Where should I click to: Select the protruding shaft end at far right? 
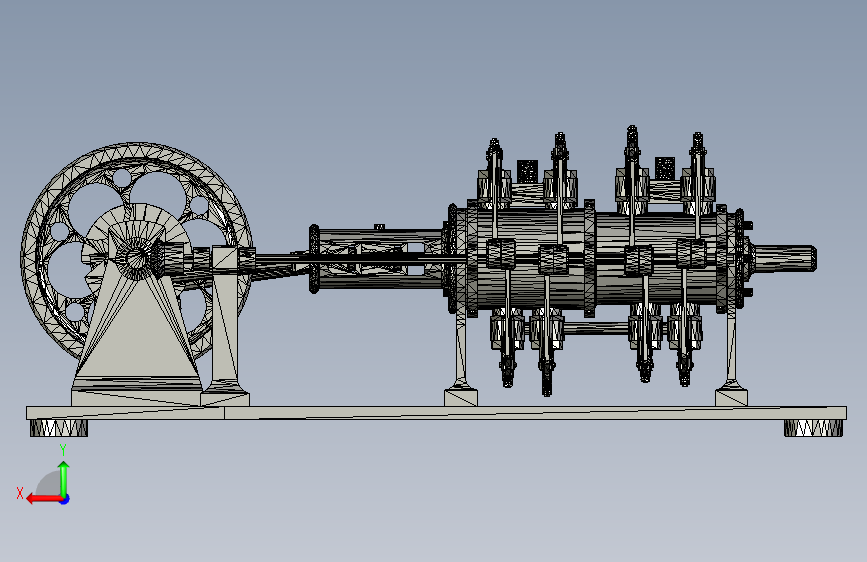[x=785, y=258]
